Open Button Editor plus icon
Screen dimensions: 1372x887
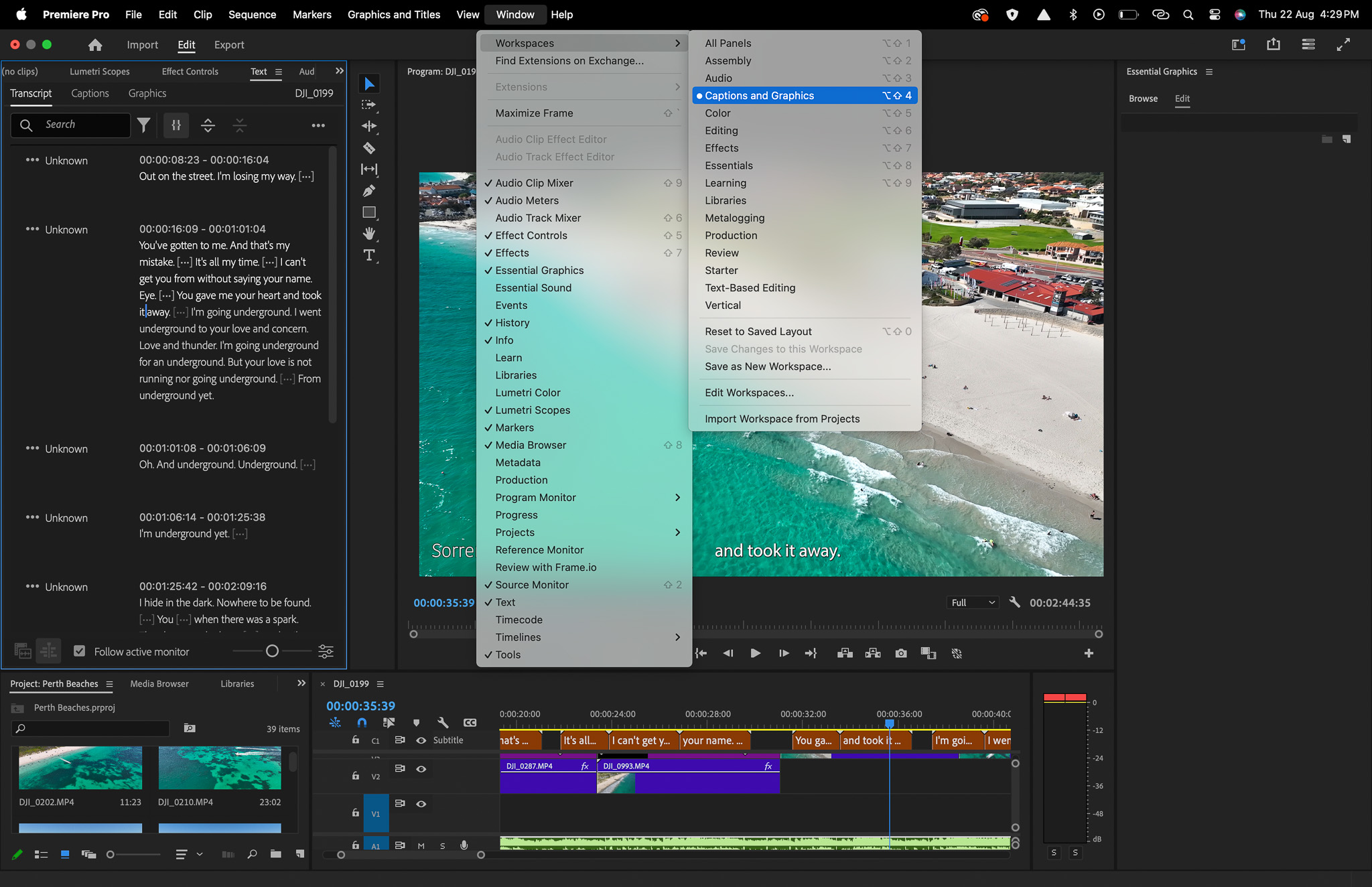point(1089,653)
